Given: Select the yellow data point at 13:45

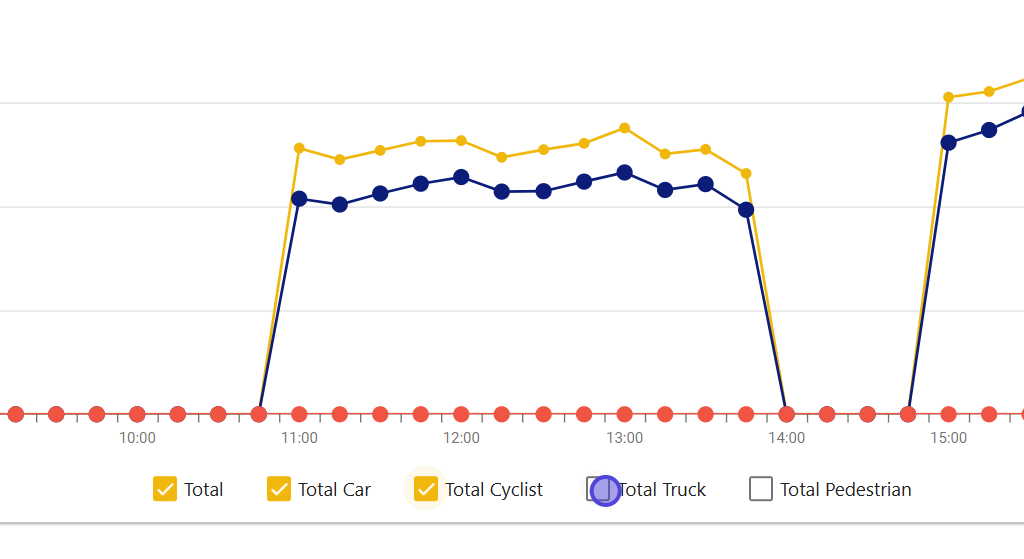Looking at the screenshot, I should (746, 173).
